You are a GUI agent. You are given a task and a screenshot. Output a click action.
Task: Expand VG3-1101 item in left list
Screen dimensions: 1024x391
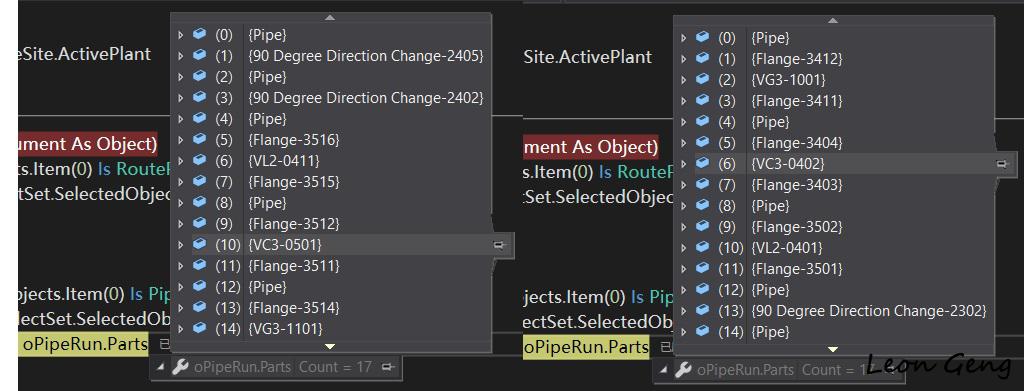pos(181,328)
